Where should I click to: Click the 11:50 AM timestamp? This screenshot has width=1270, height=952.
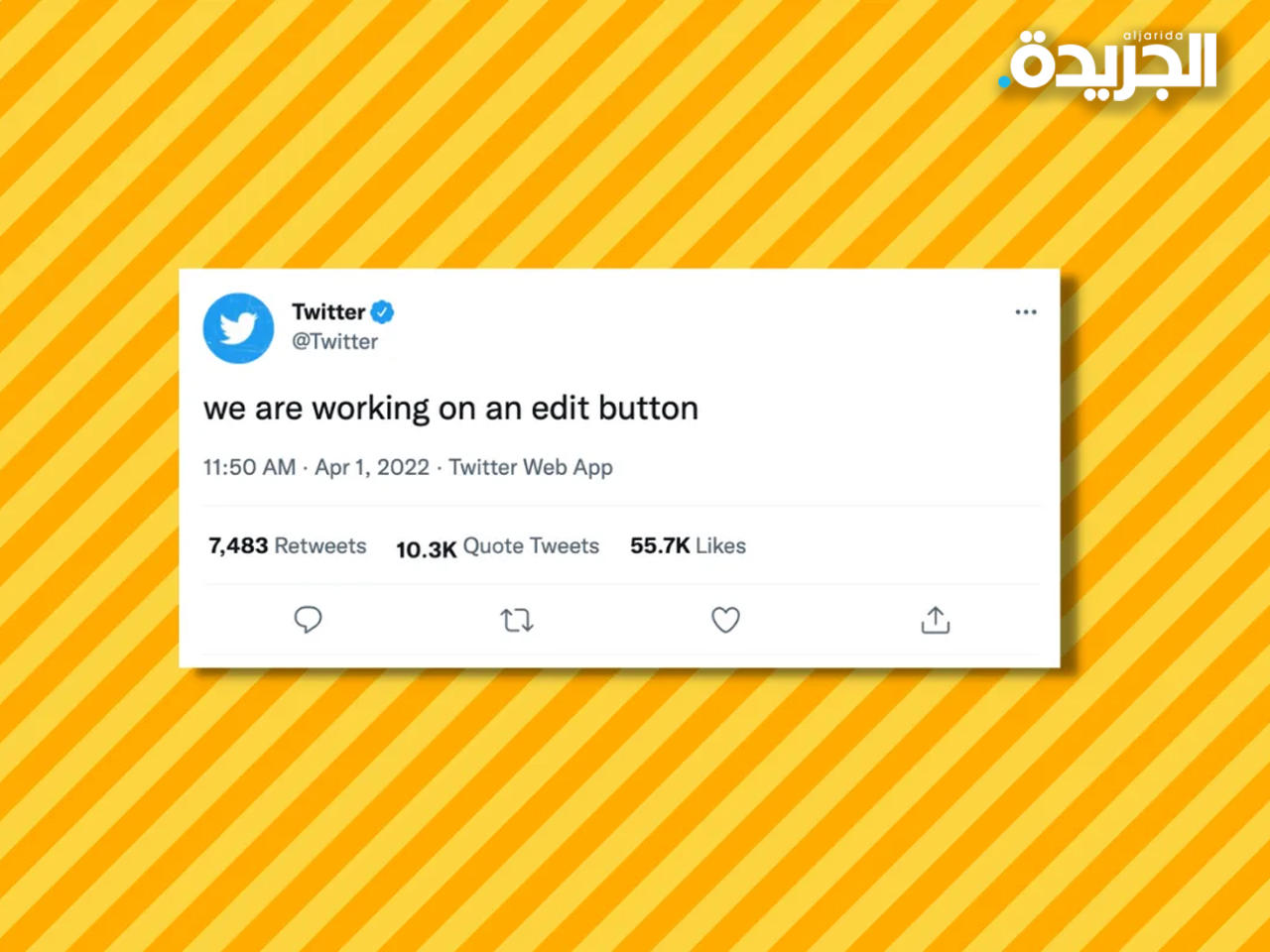[x=249, y=467]
